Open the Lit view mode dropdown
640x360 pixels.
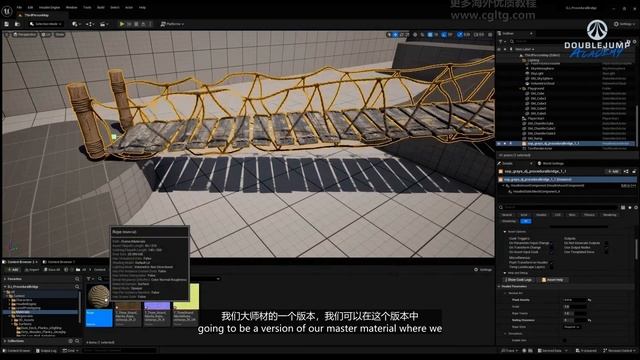[x=46, y=35]
